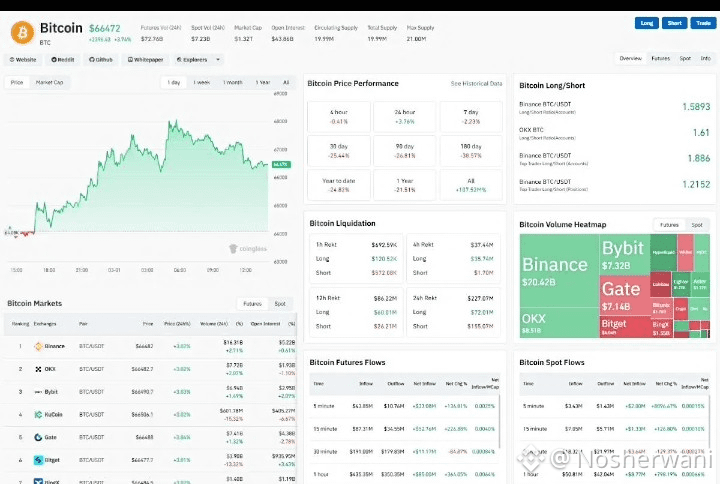Click the blue Trade button
This screenshot has width=720, height=484.
703,23
